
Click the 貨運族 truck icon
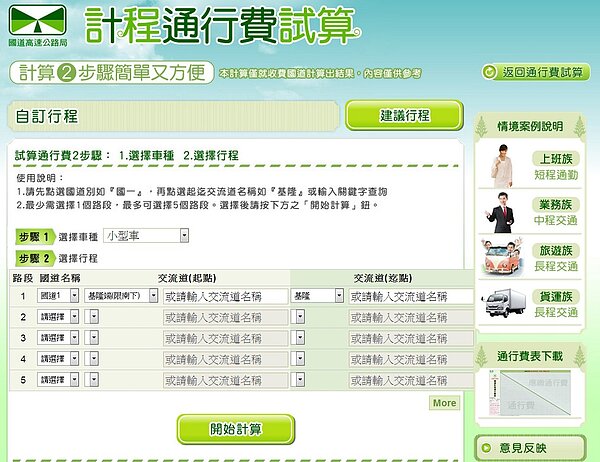coord(502,304)
